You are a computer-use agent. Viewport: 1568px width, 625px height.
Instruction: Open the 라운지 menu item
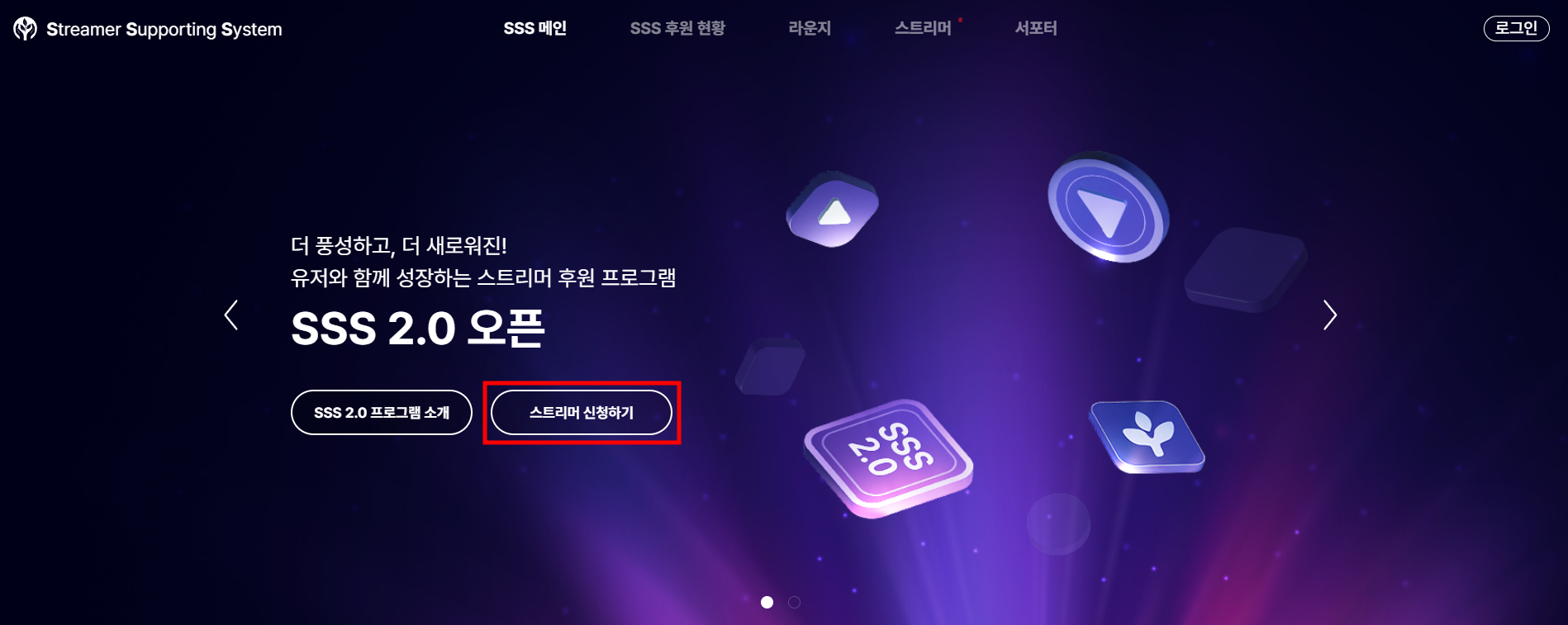tap(810, 28)
